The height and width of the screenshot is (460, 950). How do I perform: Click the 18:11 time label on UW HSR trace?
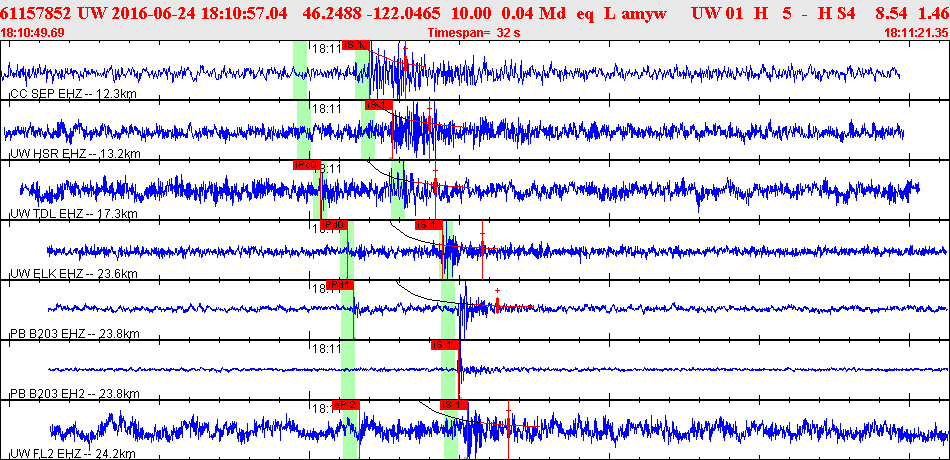point(327,108)
